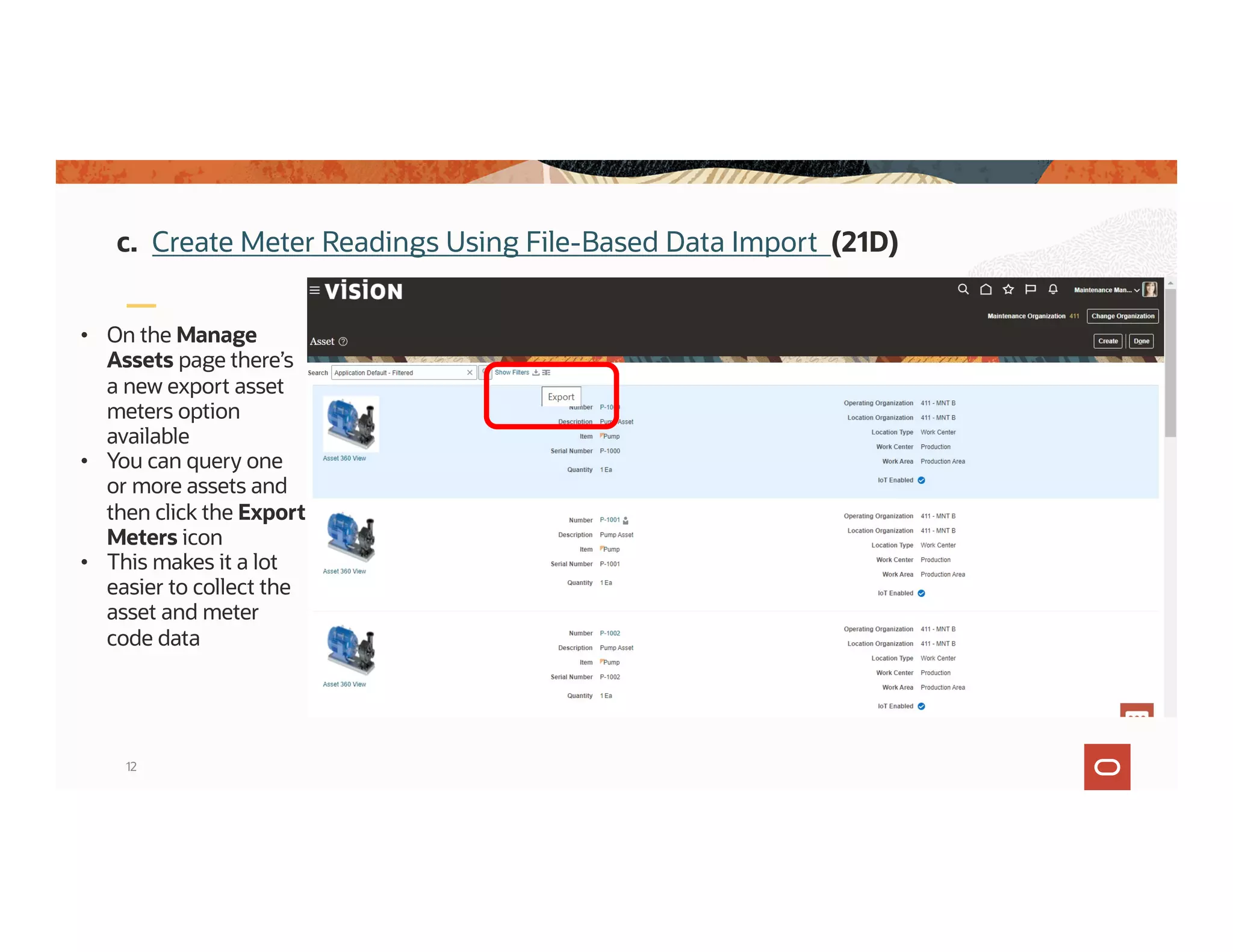Image resolution: width=1233 pixels, height=952 pixels.
Task: Click the pump thumbnail of asset P-1000
Action: pyautogui.click(x=351, y=424)
